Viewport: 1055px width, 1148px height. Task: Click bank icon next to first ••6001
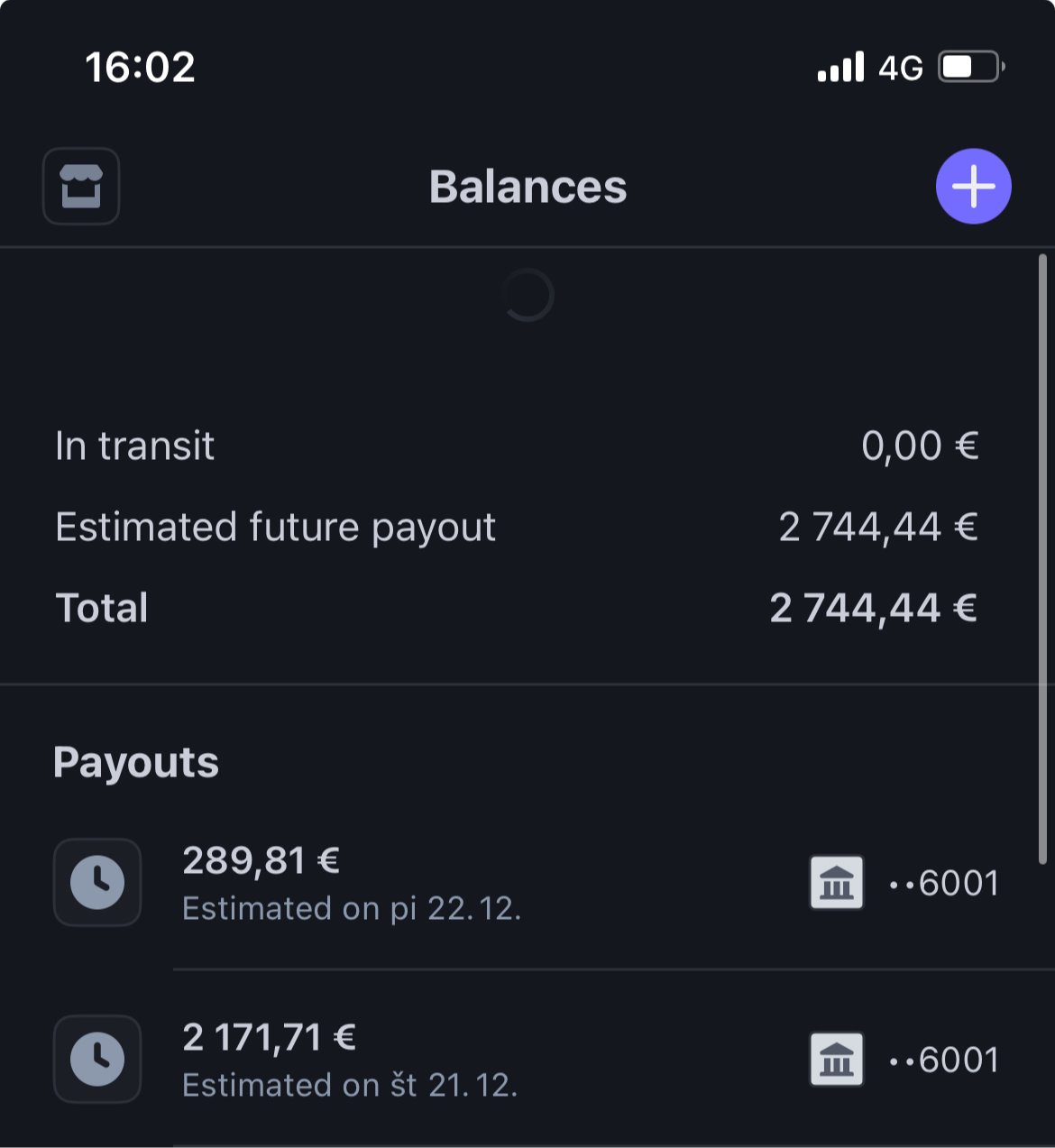click(x=836, y=882)
